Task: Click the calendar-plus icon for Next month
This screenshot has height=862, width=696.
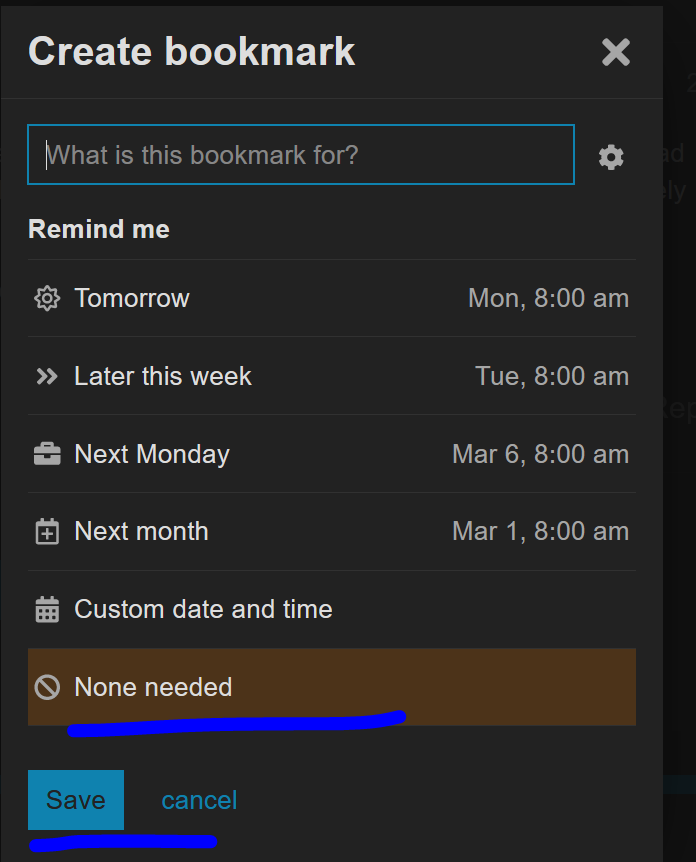Action: (47, 532)
